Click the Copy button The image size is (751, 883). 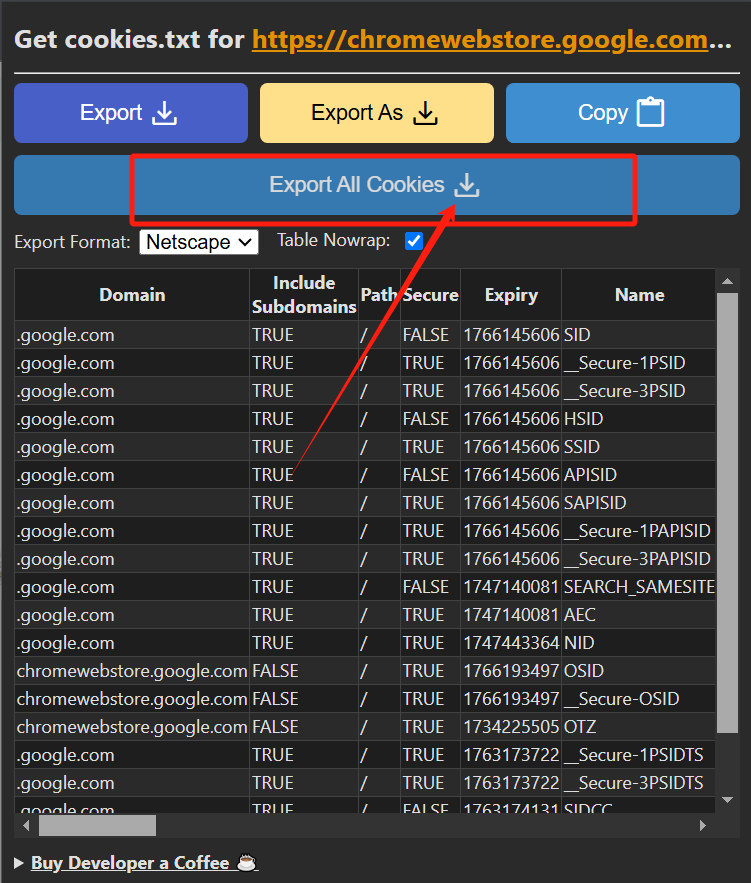pos(623,113)
